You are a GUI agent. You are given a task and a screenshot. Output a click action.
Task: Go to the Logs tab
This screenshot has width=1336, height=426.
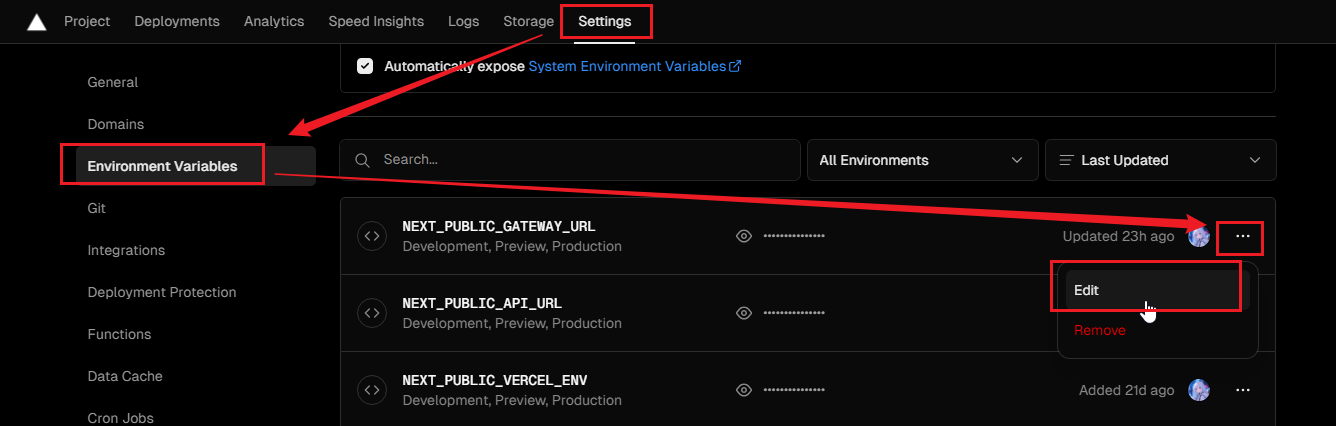(463, 21)
